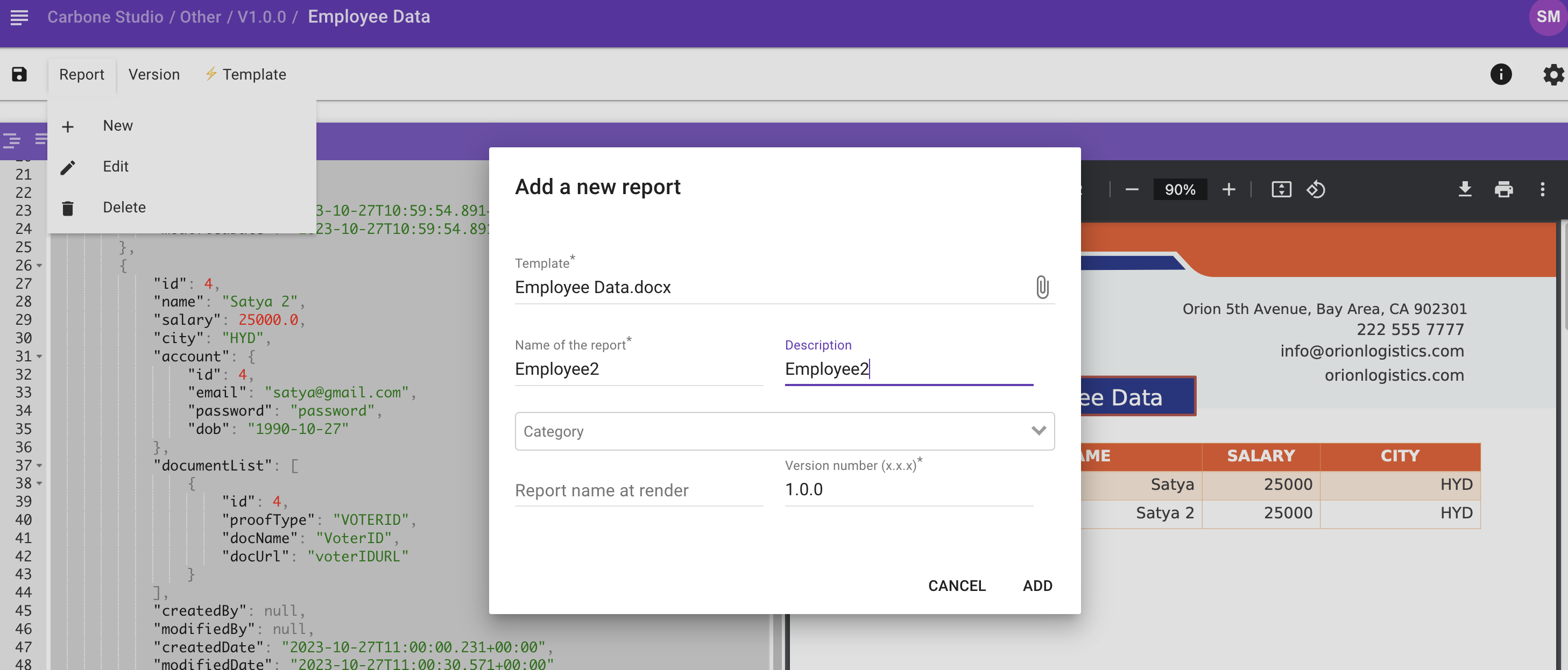Viewport: 1568px width, 670px height.
Task: Click fit to page icon
Action: tap(1281, 189)
